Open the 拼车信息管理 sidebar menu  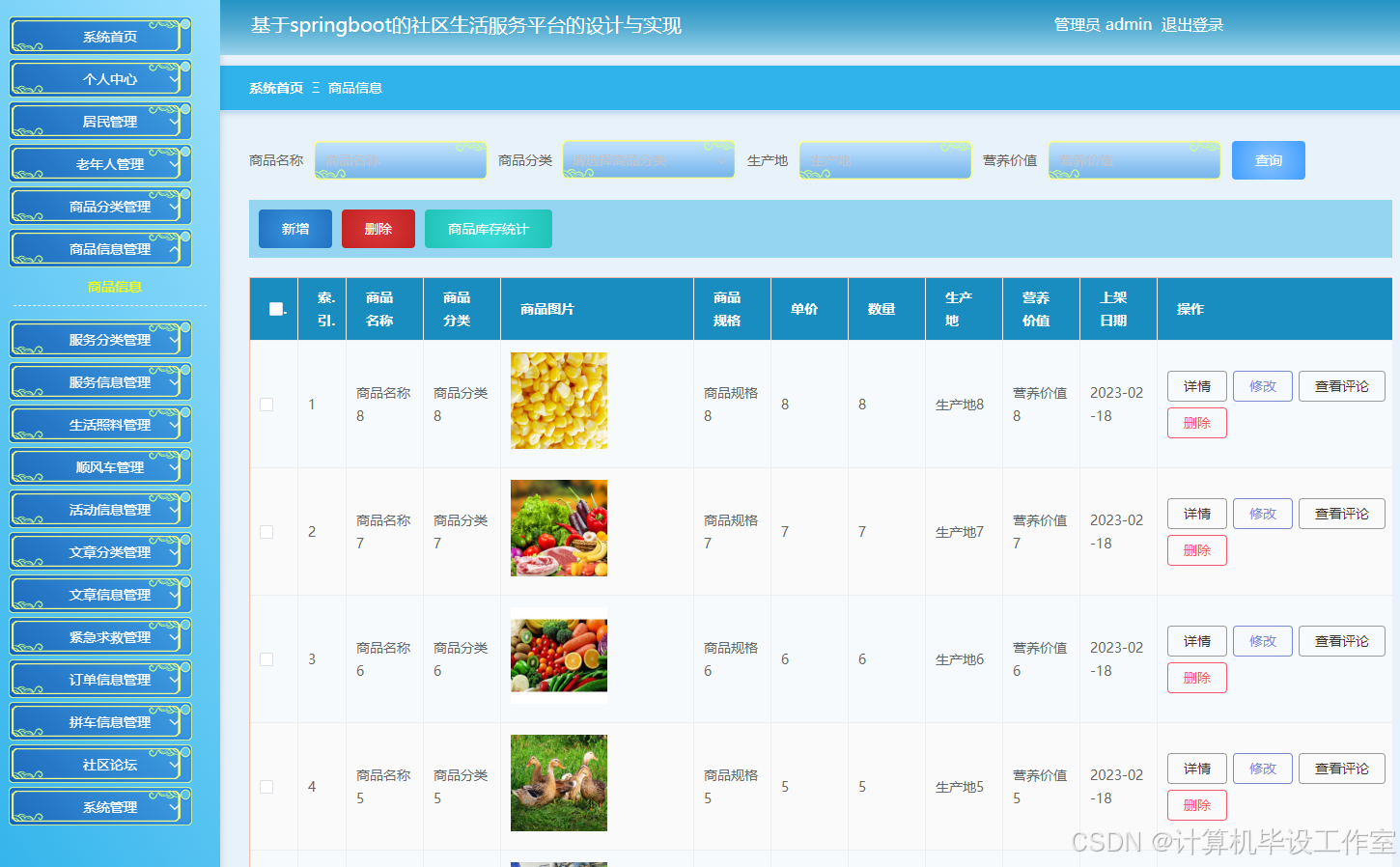[100, 721]
